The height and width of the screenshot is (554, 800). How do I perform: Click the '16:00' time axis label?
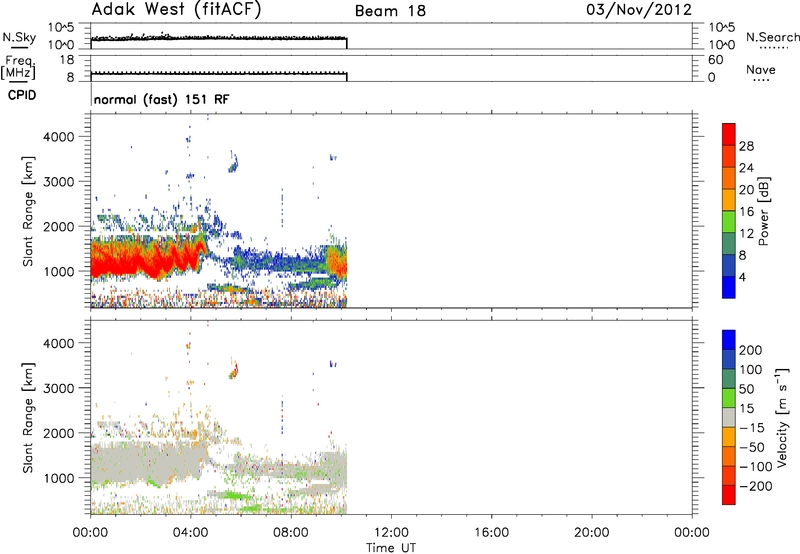pyautogui.click(x=491, y=533)
